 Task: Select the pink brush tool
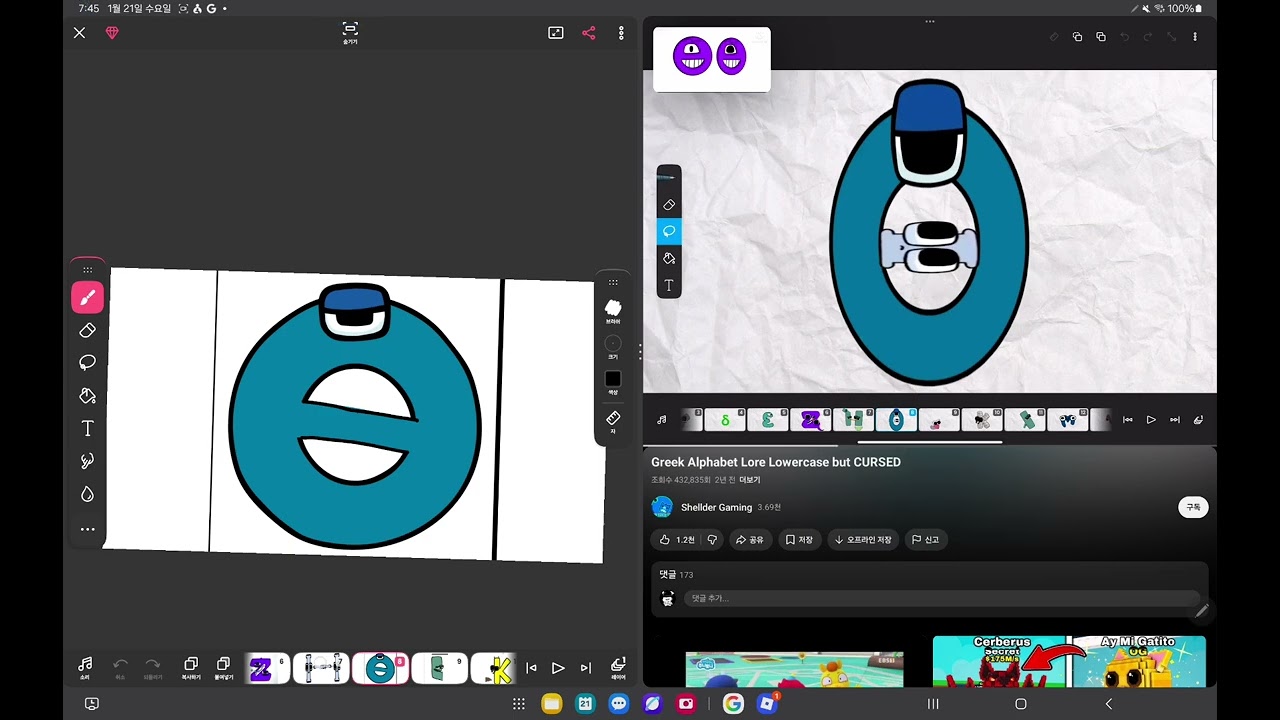pos(87,297)
